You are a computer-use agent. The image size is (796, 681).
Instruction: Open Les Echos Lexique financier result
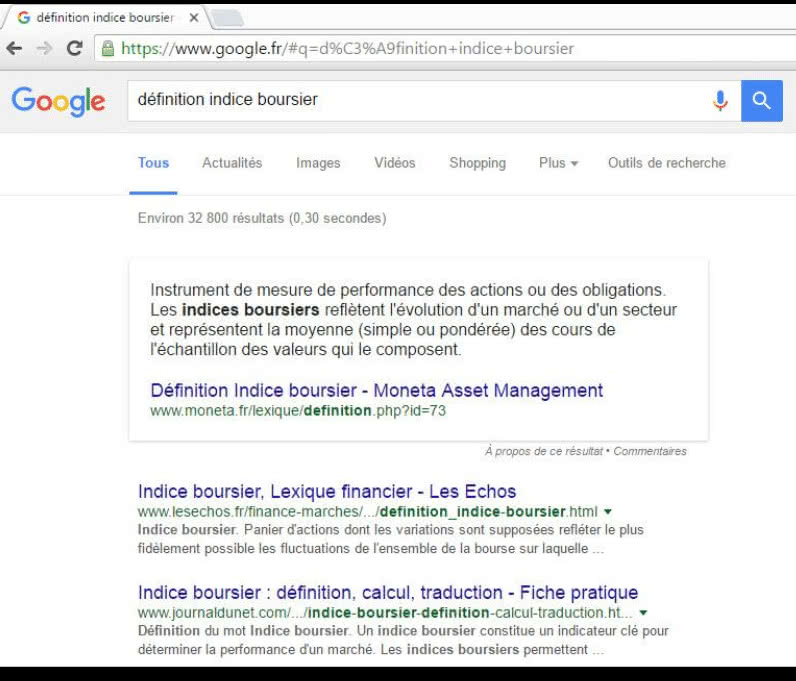(327, 492)
